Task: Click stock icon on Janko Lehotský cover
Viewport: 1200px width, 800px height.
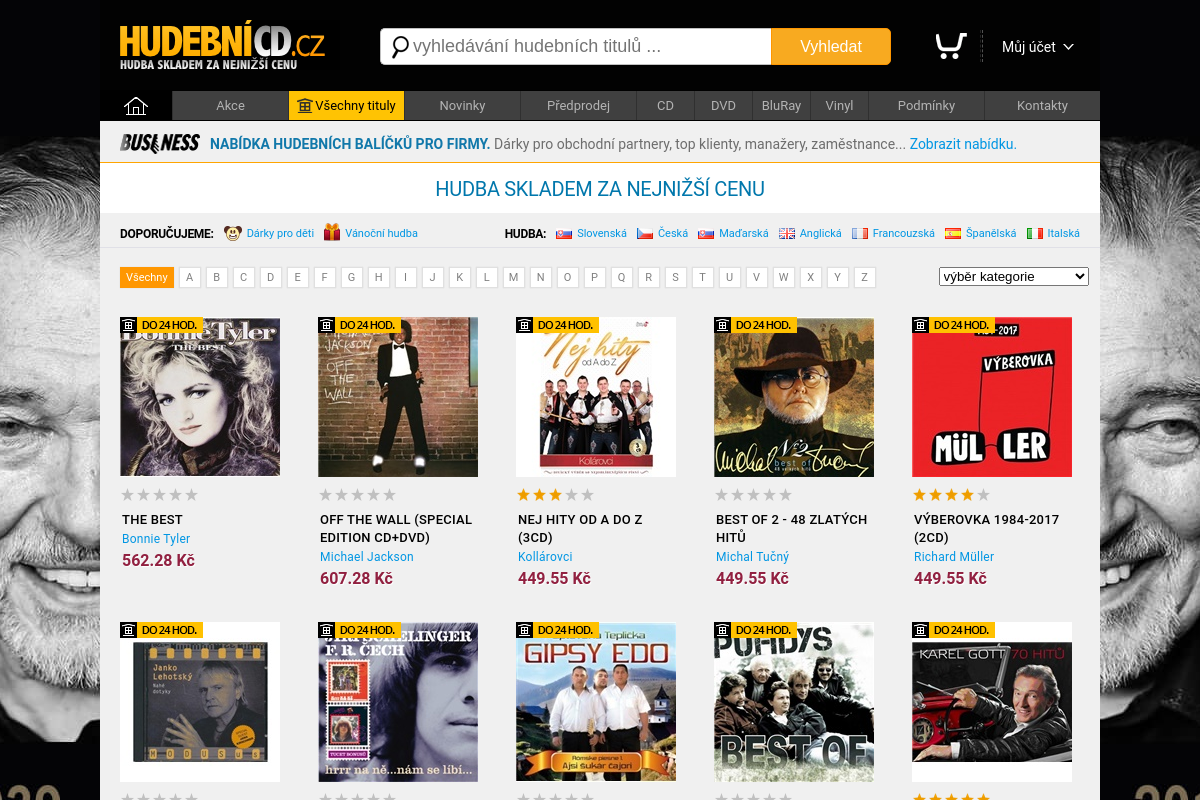Action: (128, 630)
